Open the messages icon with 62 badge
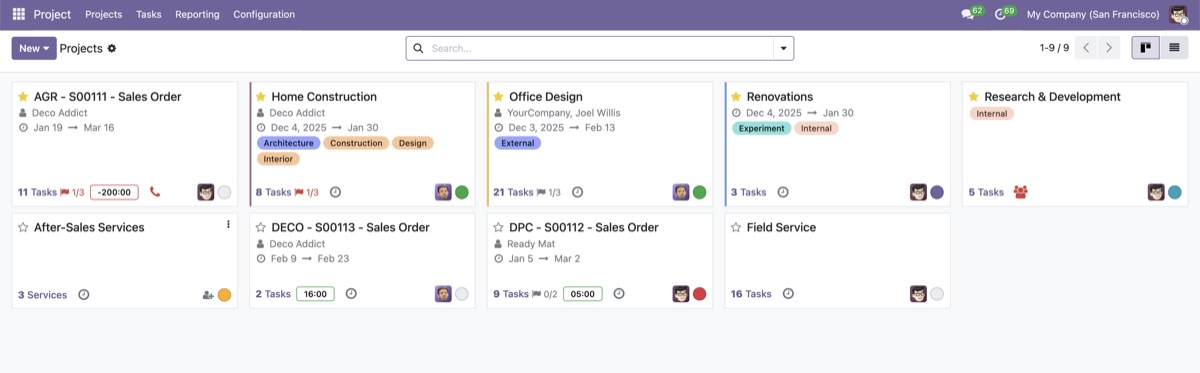This screenshot has width=1200, height=373. (971, 14)
